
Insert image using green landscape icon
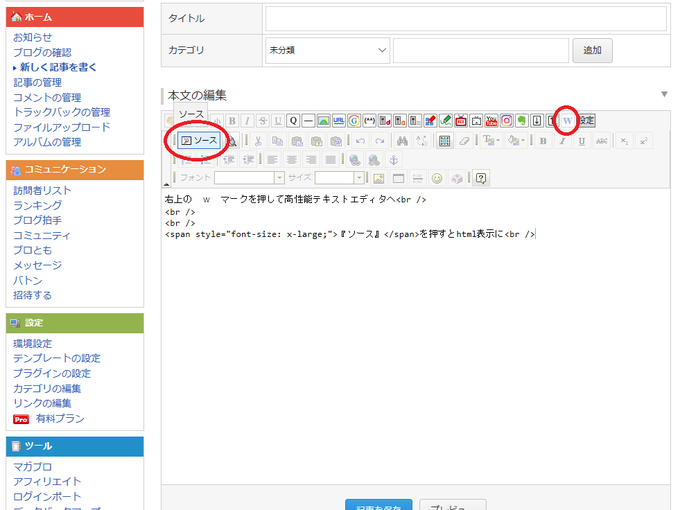point(324,121)
